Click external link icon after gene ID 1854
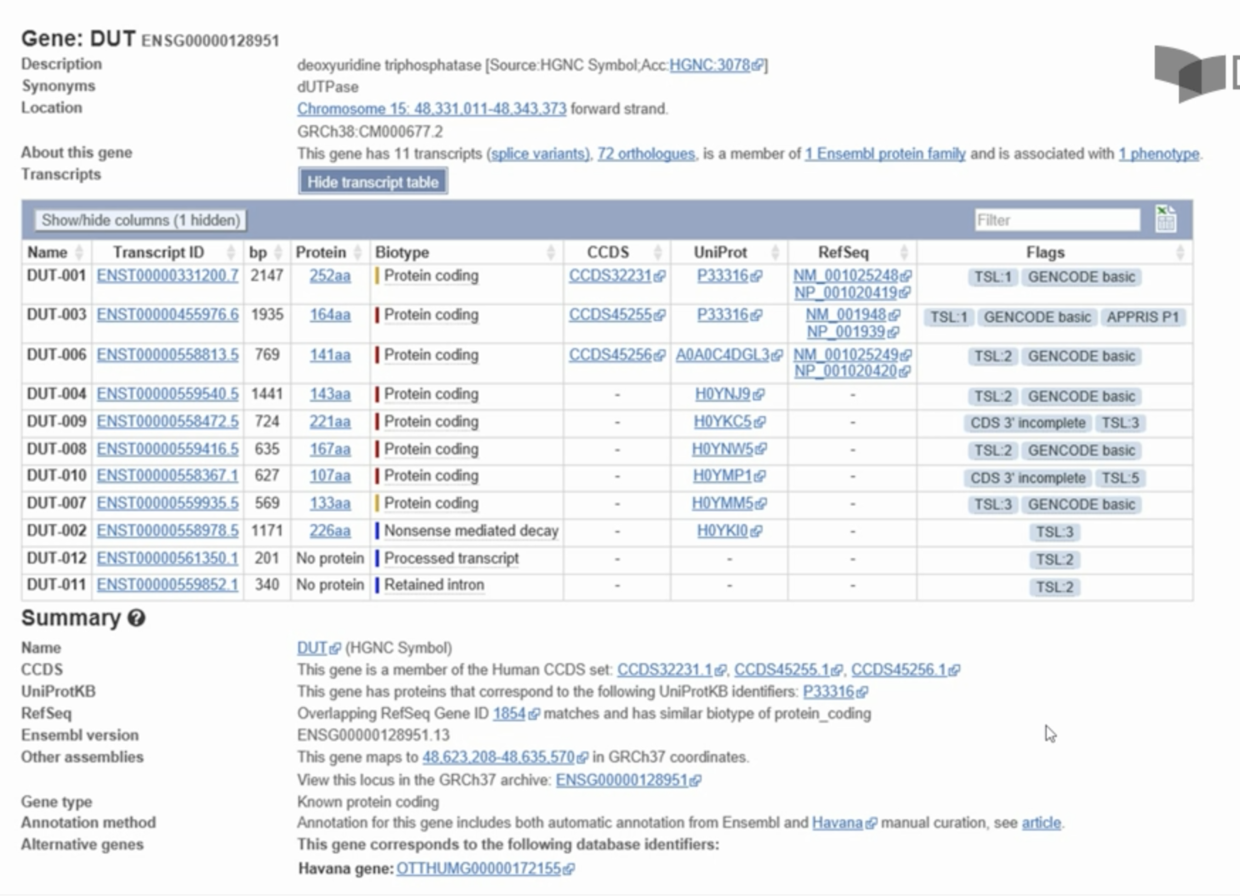This screenshot has width=1240, height=896. click(x=534, y=715)
